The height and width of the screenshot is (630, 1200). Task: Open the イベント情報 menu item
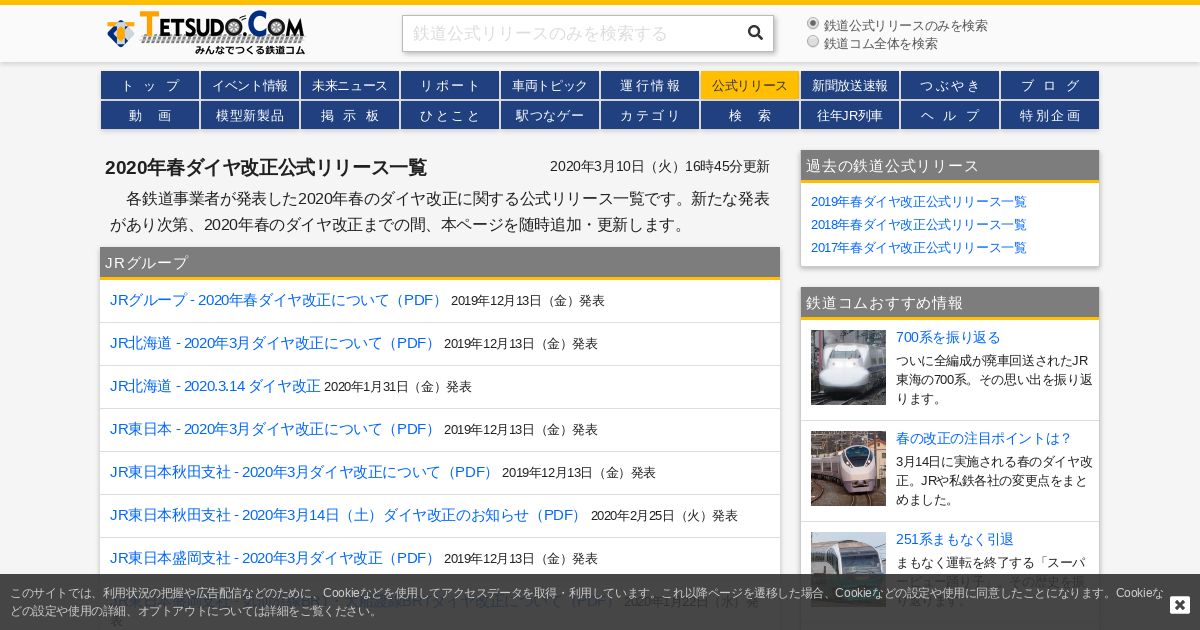[250, 85]
